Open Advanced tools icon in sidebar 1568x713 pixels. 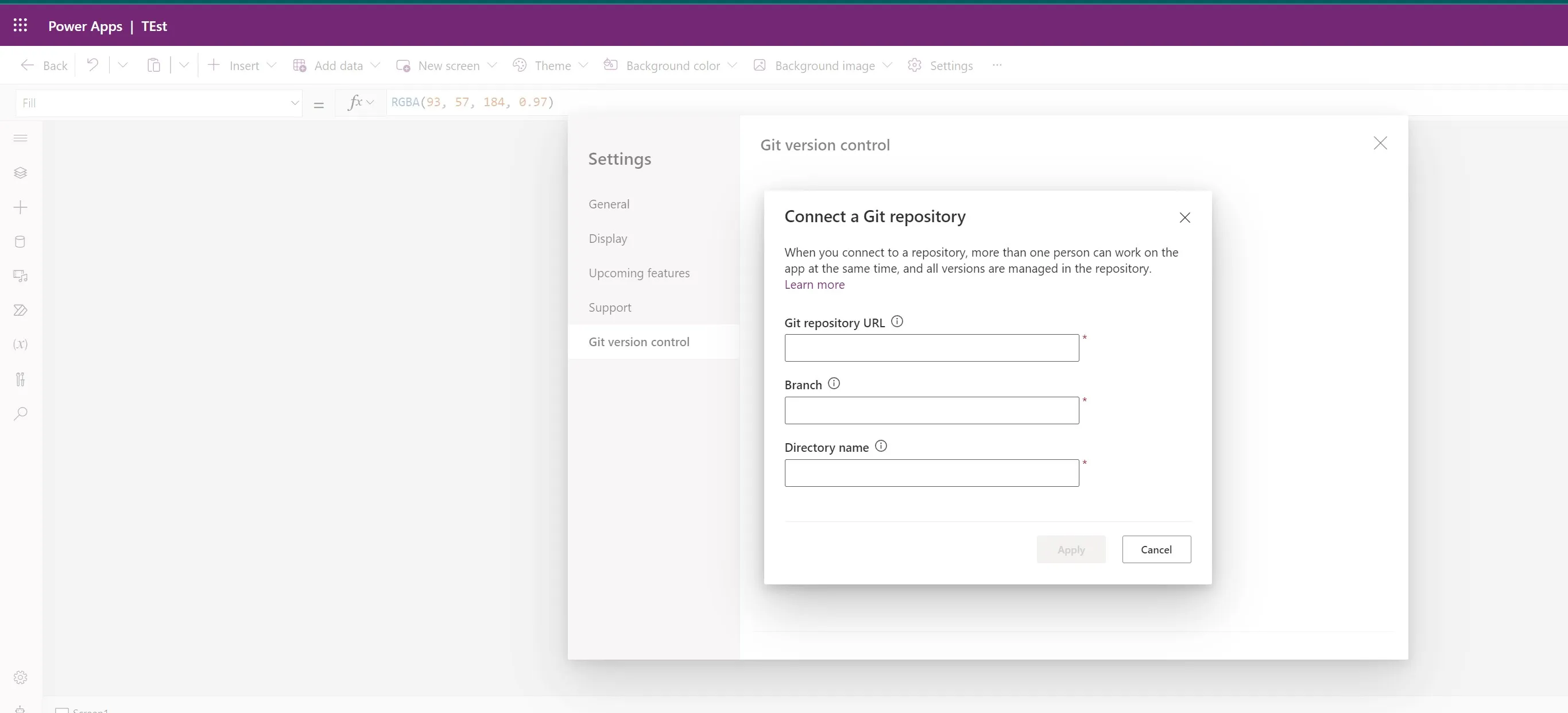(x=20, y=379)
